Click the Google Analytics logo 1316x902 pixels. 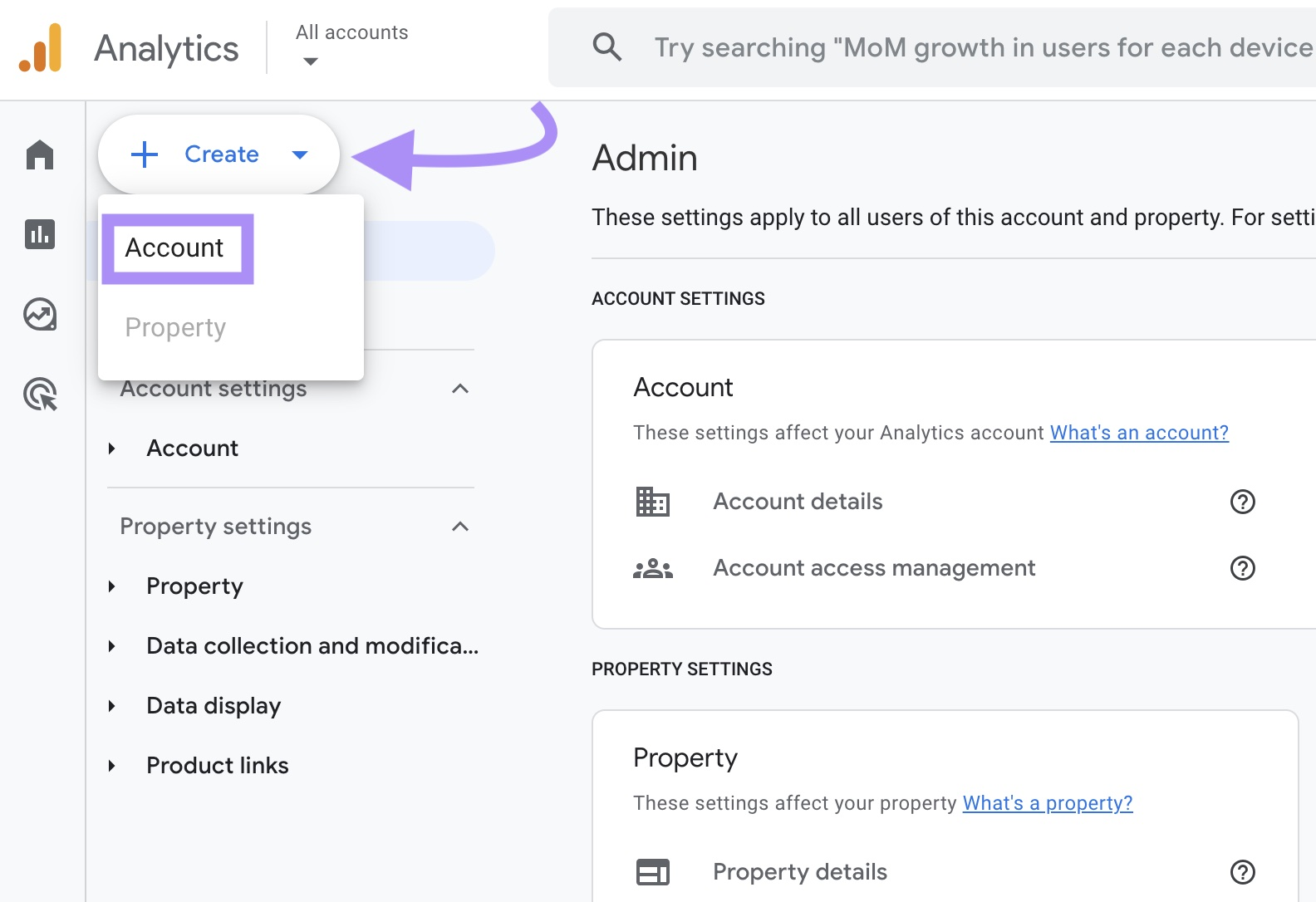point(41,48)
